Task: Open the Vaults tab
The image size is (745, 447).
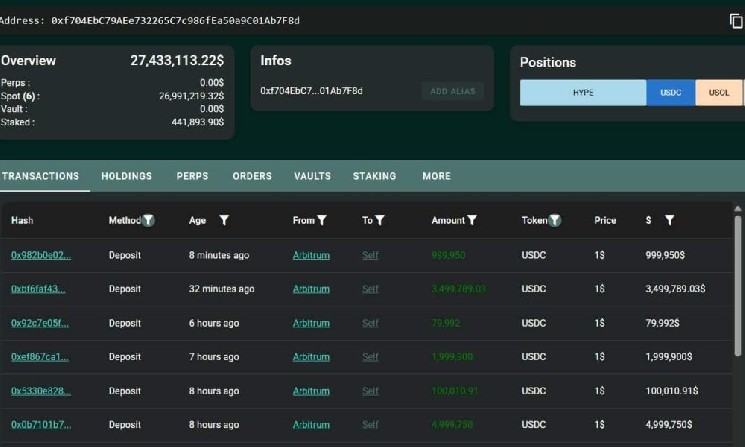Action: (312, 176)
